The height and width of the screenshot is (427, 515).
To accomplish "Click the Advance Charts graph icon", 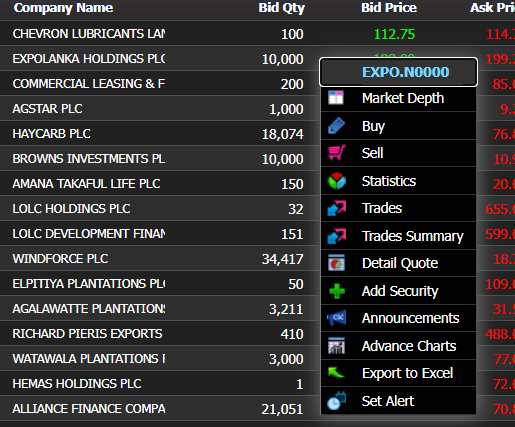I will [x=336, y=346].
